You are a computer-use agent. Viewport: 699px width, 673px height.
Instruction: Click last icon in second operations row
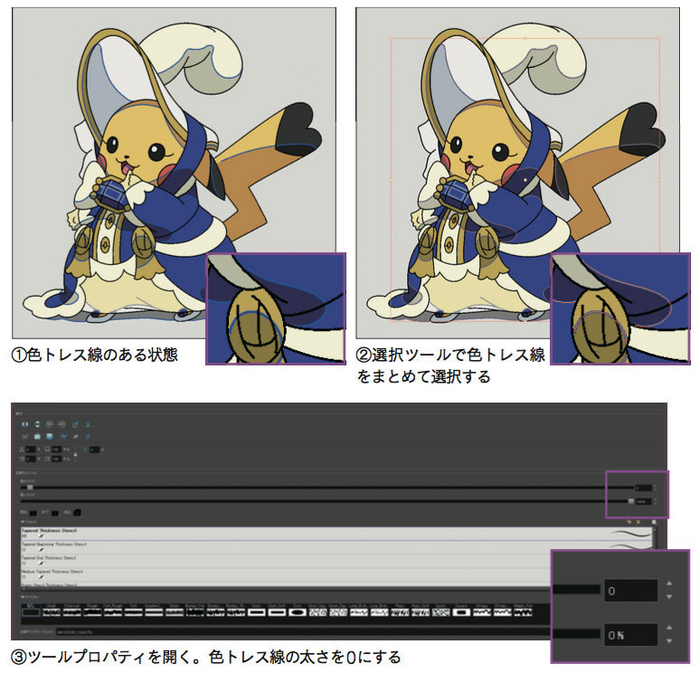pos(88,436)
